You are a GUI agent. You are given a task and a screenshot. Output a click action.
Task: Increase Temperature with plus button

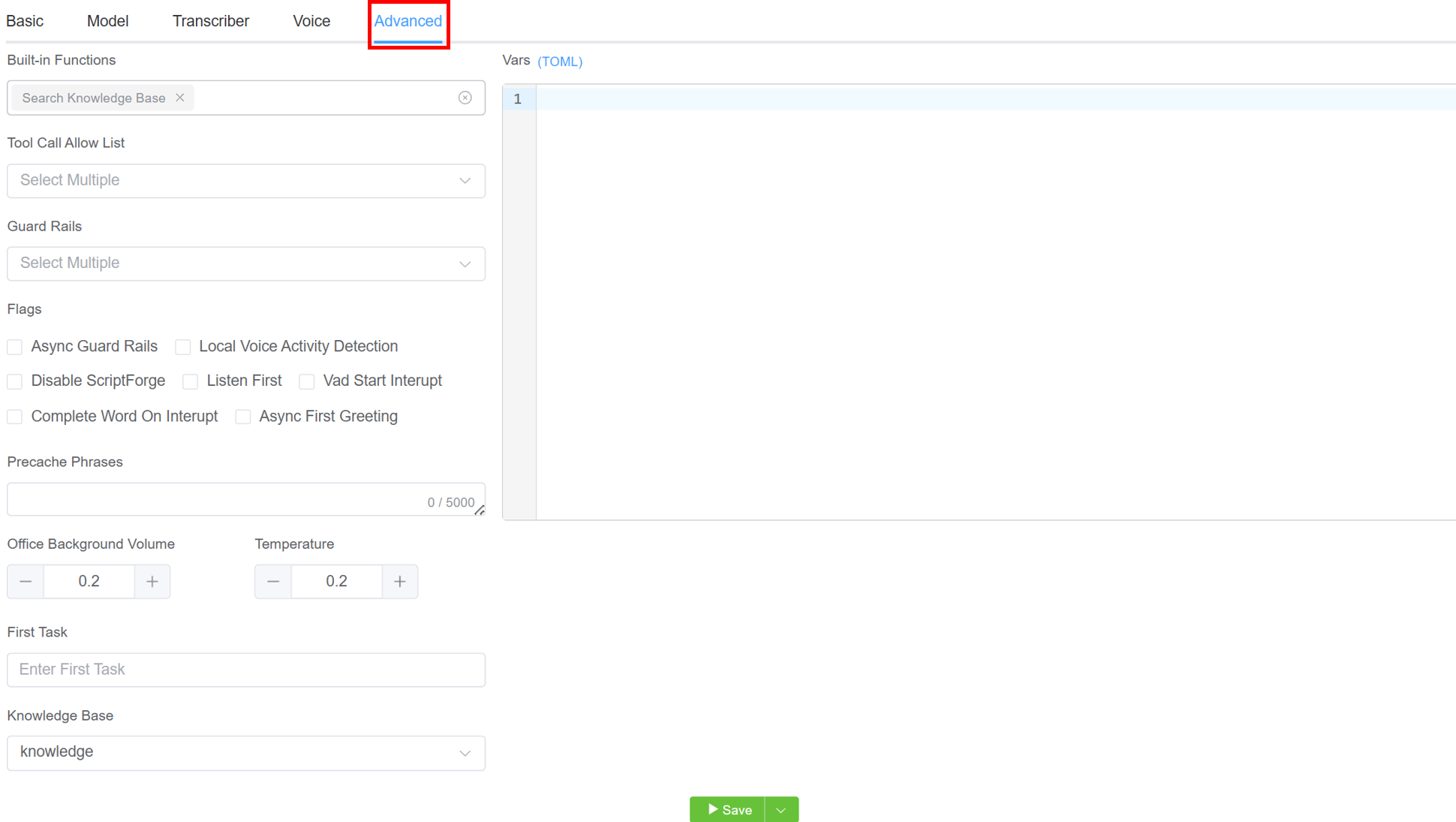[400, 582]
